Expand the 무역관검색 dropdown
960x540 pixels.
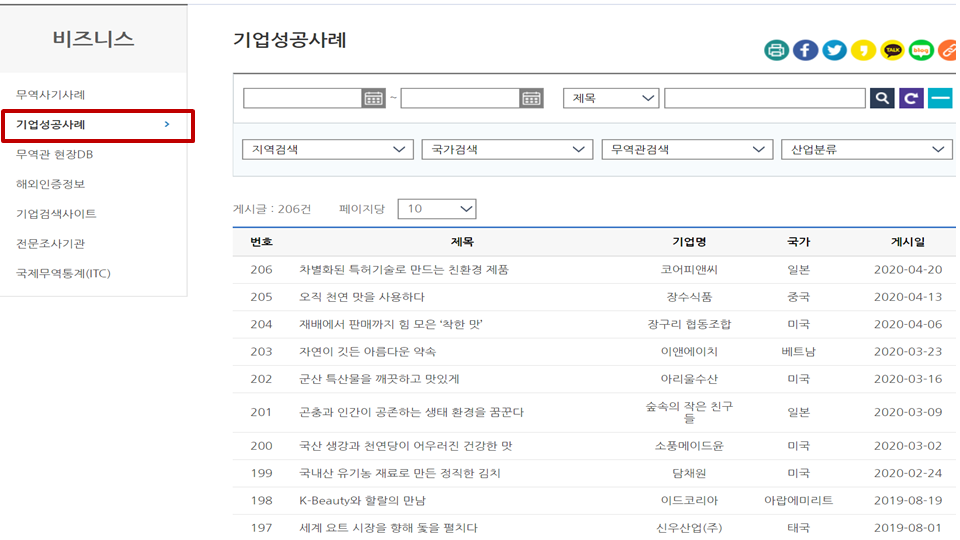(688, 149)
